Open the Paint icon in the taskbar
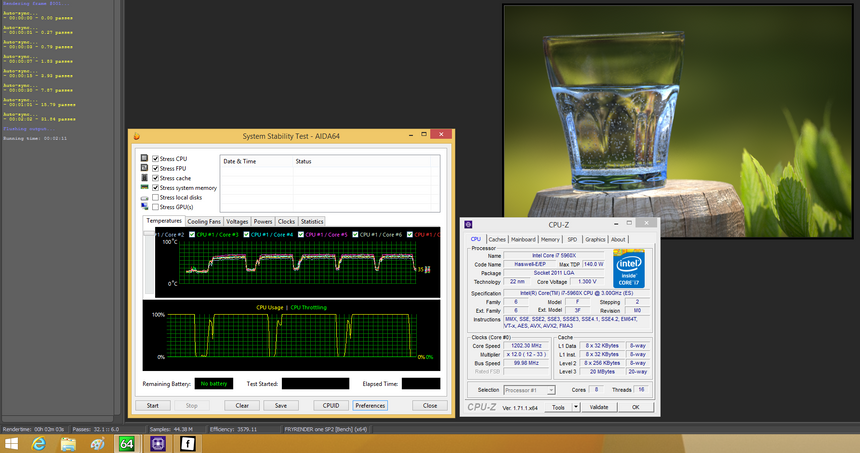 [98, 443]
